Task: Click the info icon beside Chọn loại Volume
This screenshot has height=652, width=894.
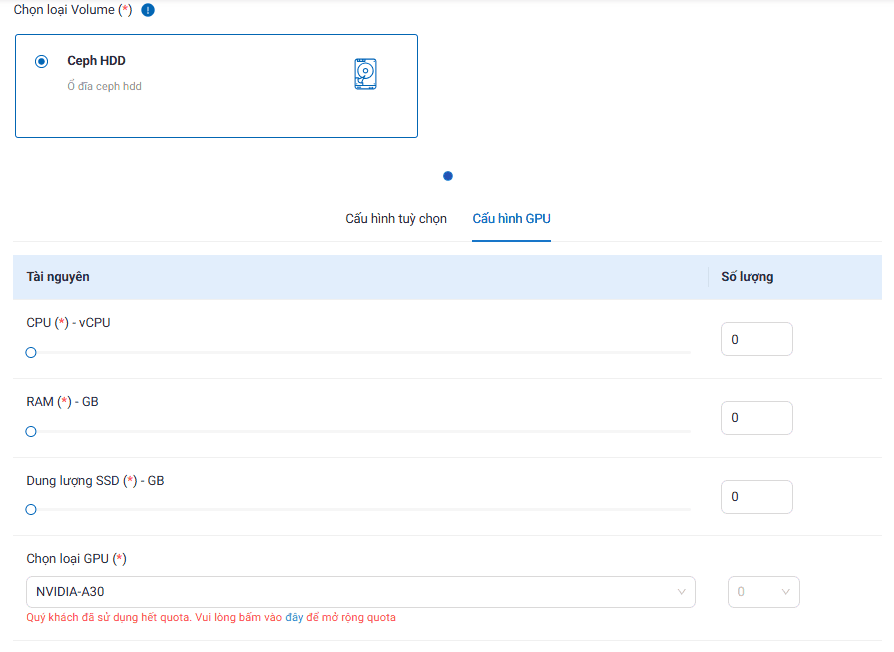Action: point(148,10)
